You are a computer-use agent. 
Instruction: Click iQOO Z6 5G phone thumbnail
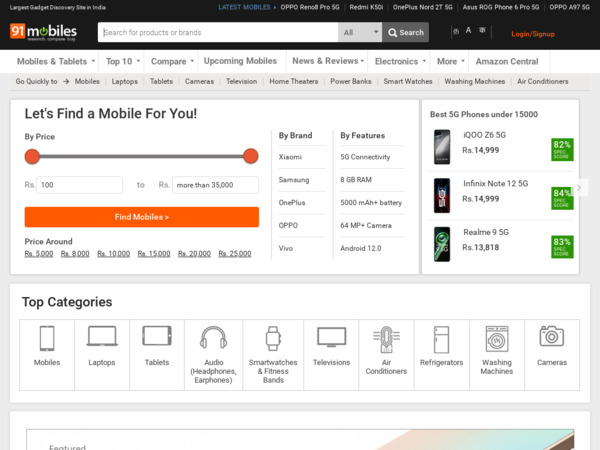pos(442,147)
